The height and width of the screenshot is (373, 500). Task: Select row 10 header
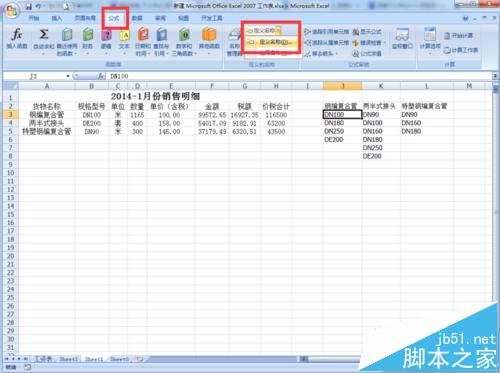(x=11, y=173)
